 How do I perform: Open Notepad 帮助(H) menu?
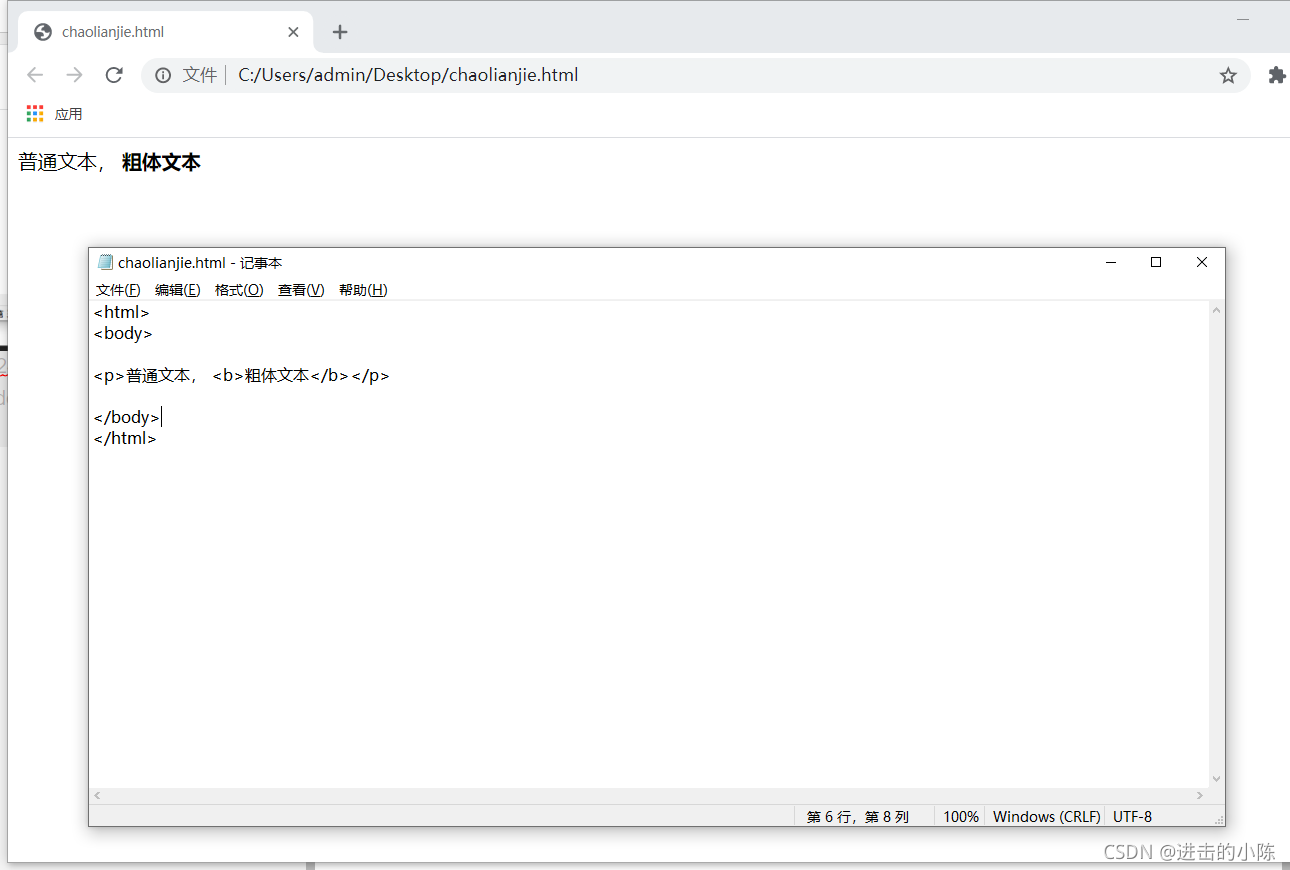click(x=363, y=290)
